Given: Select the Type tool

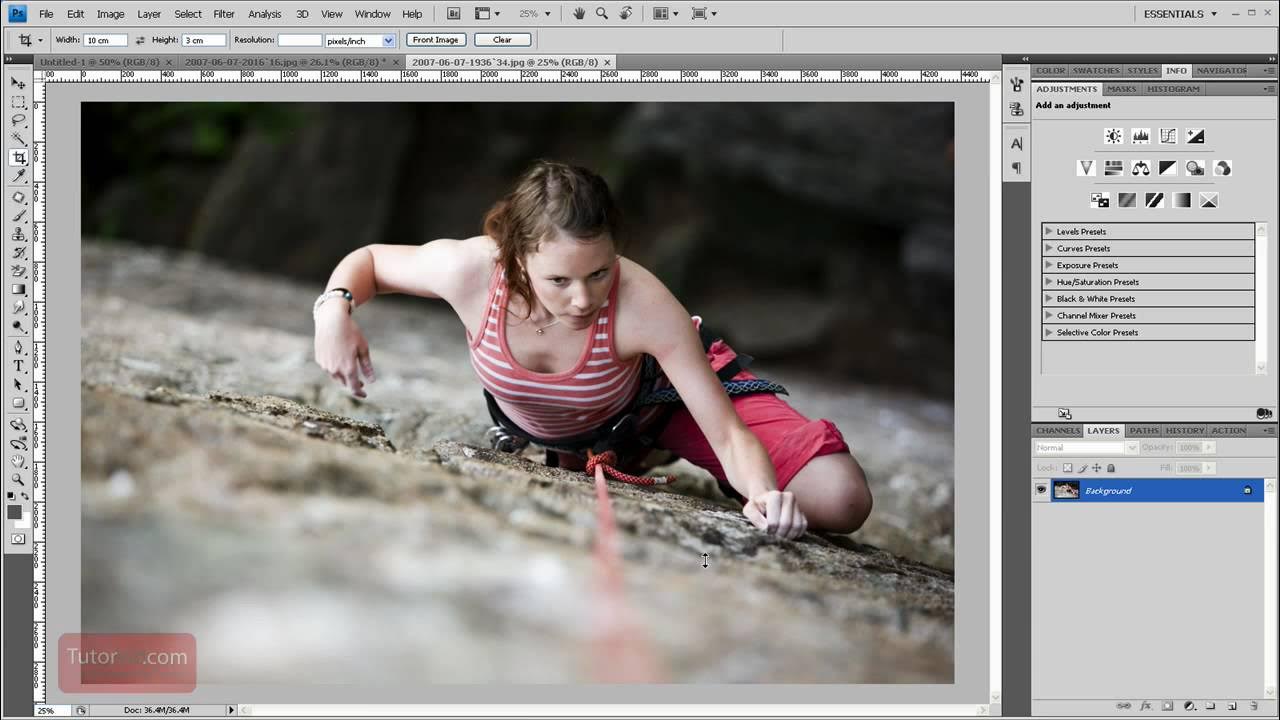Looking at the screenshot, I should tap(18, 366).
